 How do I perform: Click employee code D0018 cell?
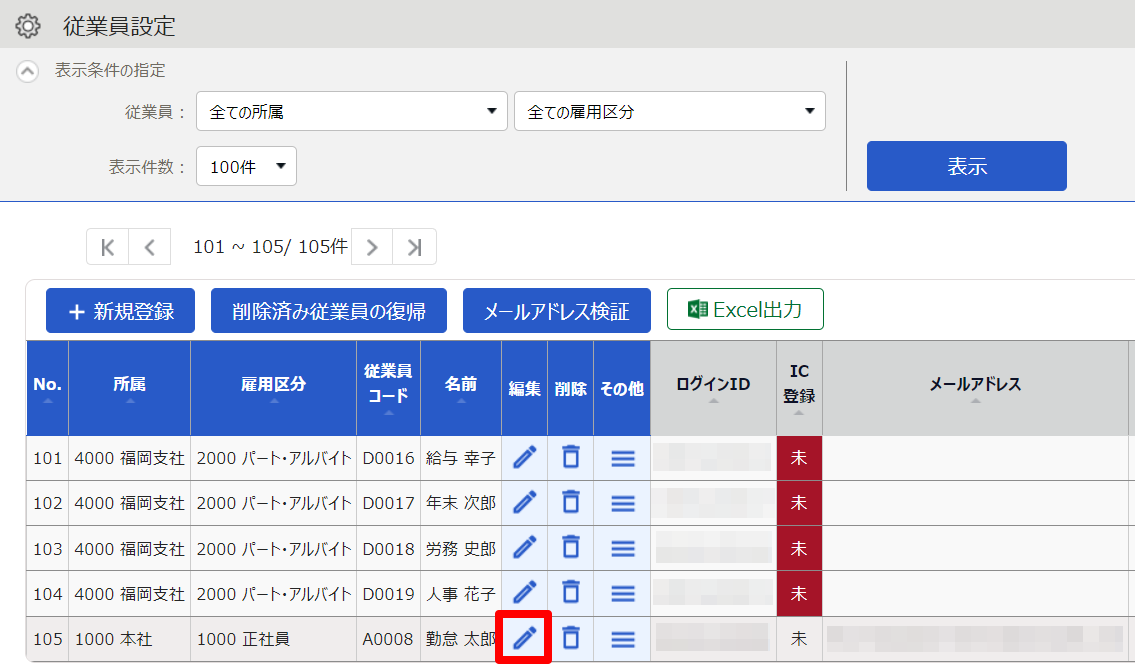(389, 549)
